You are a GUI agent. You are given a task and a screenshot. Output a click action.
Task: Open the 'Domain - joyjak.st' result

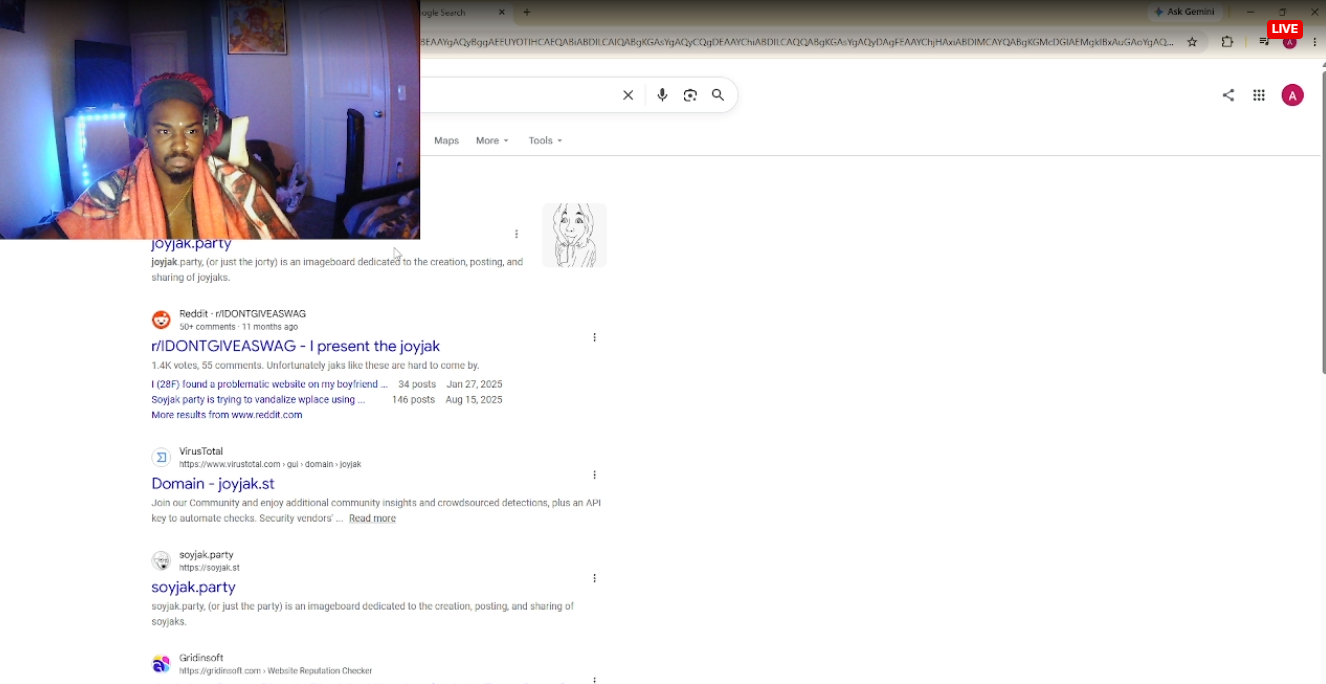[x=213, y=484]
